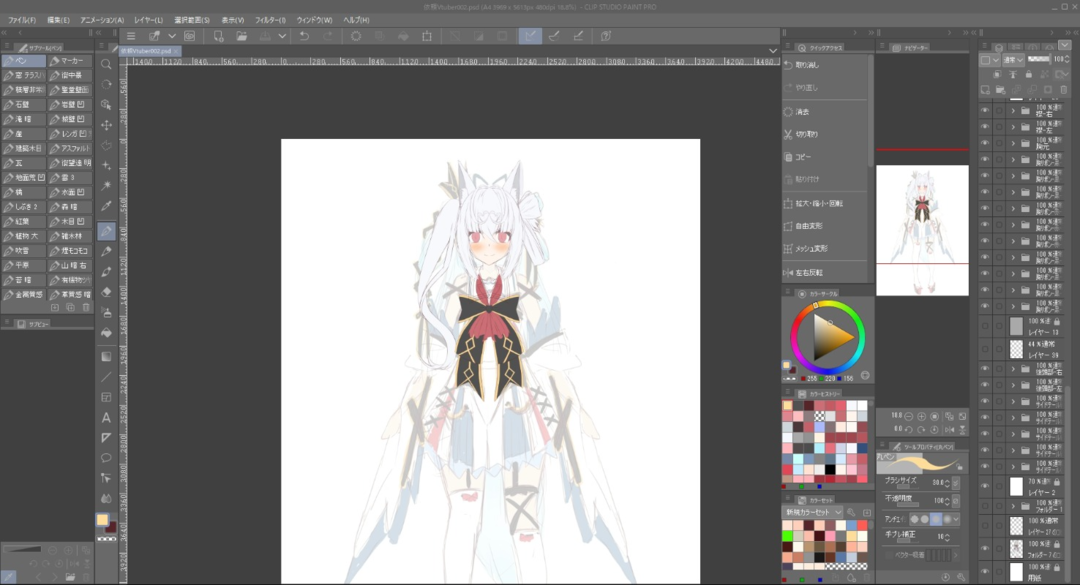Image resolution: width=1080 pixels, height=585 pixels.
Task: Hide the 用紙 paper layer
Action: click(985, 569)
